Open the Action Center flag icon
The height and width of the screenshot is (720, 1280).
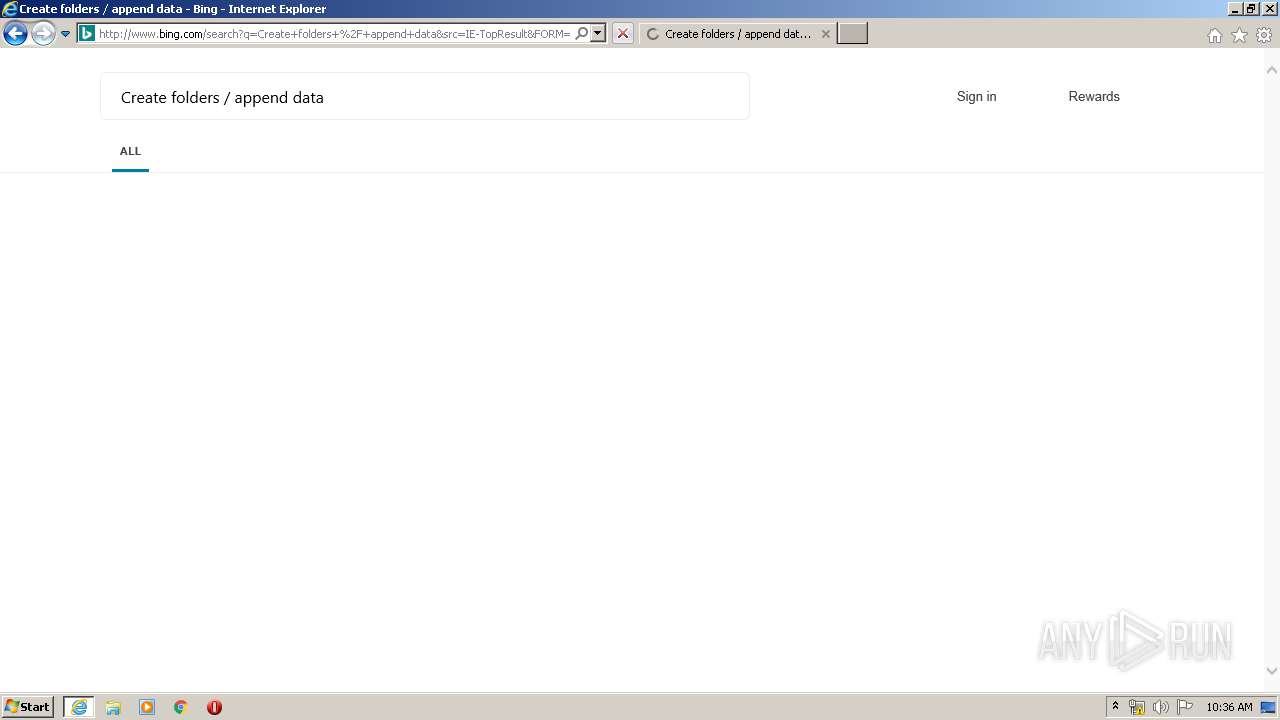tap(1185, 707)
